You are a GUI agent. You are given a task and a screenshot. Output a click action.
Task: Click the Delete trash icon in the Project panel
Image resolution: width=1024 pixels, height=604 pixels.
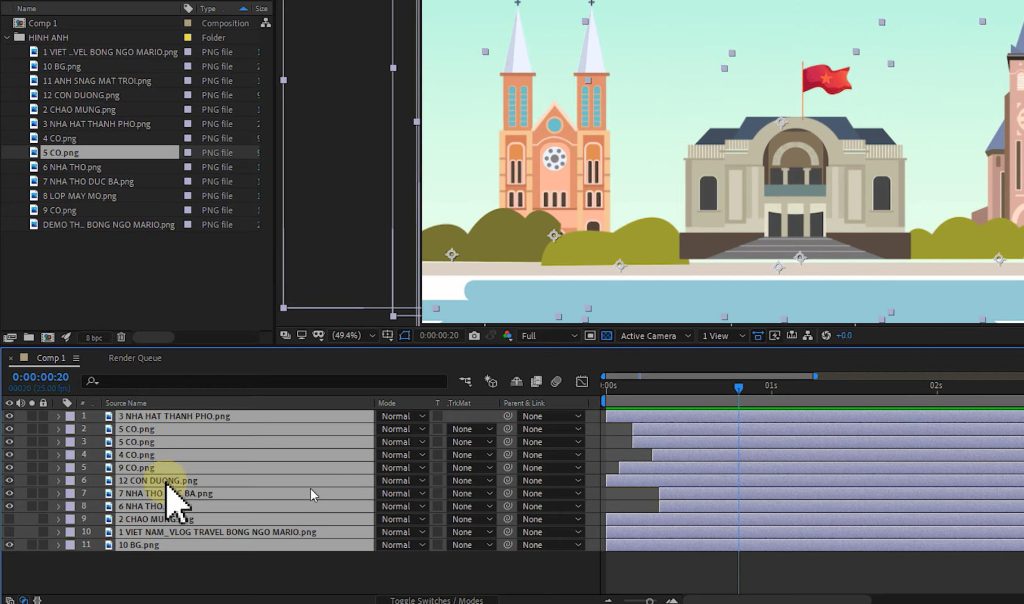pos(121,337)
